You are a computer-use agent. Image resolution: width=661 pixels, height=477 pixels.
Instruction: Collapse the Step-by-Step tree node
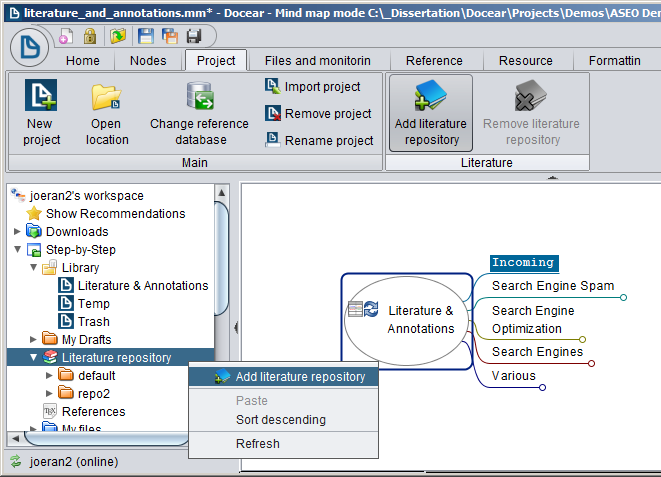coord(18,249)
